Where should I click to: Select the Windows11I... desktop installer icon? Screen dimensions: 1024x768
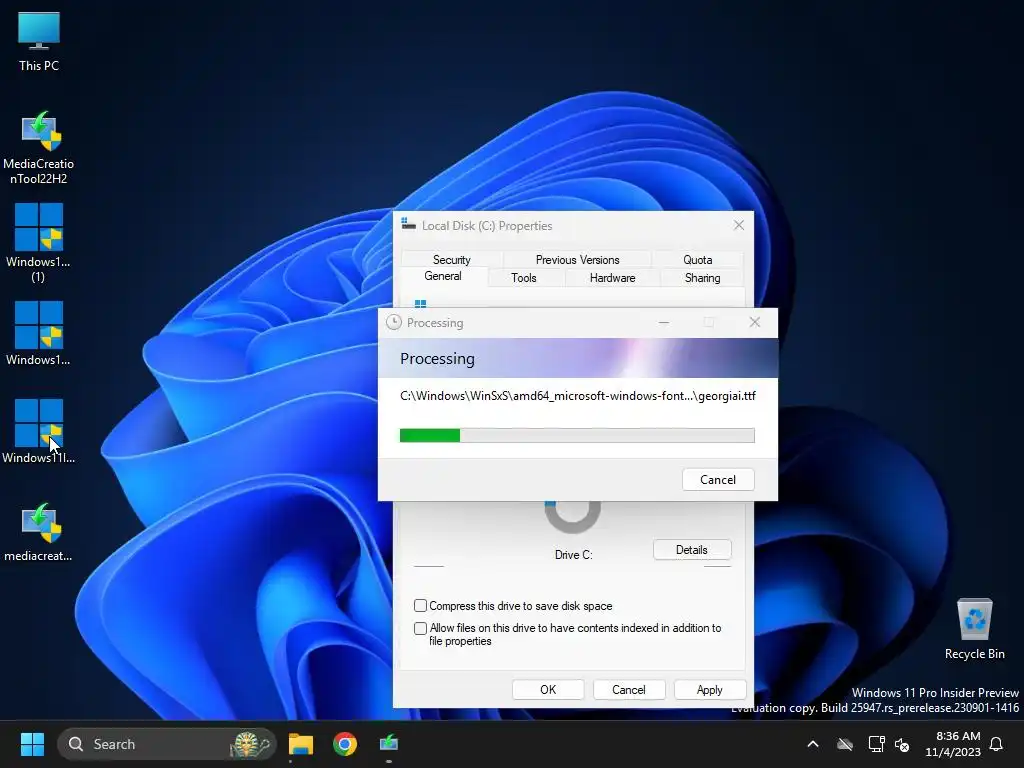pos(39,431)
